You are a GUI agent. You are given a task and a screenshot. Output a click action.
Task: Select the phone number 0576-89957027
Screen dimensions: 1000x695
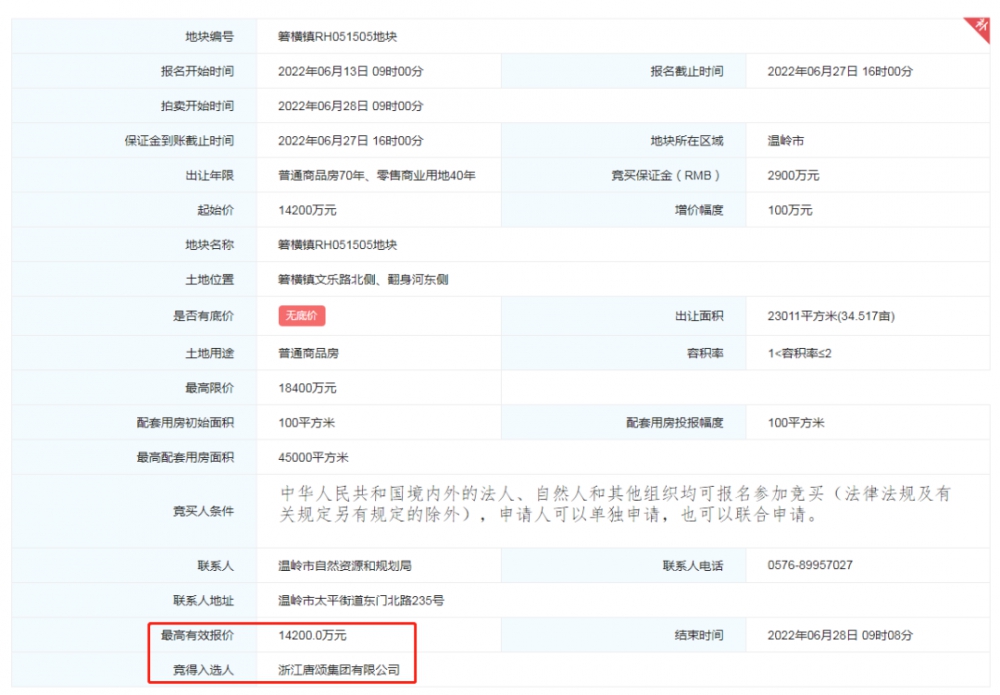(x=810, y=565)
